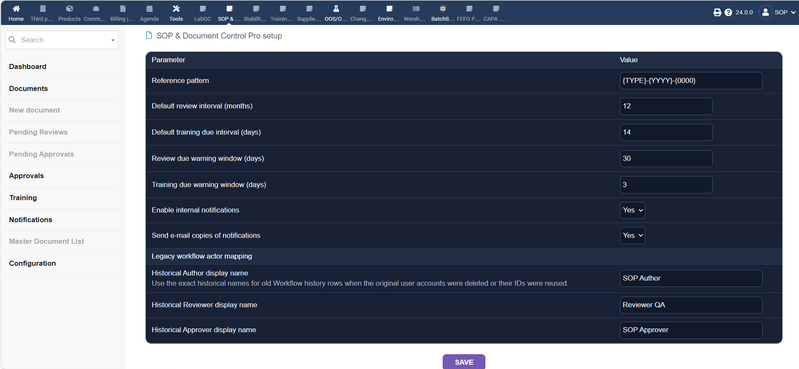The height and width of the screenshot is (369, 799).
Task: Edit Historical Reviewer display name field
Action: [691, 305]
